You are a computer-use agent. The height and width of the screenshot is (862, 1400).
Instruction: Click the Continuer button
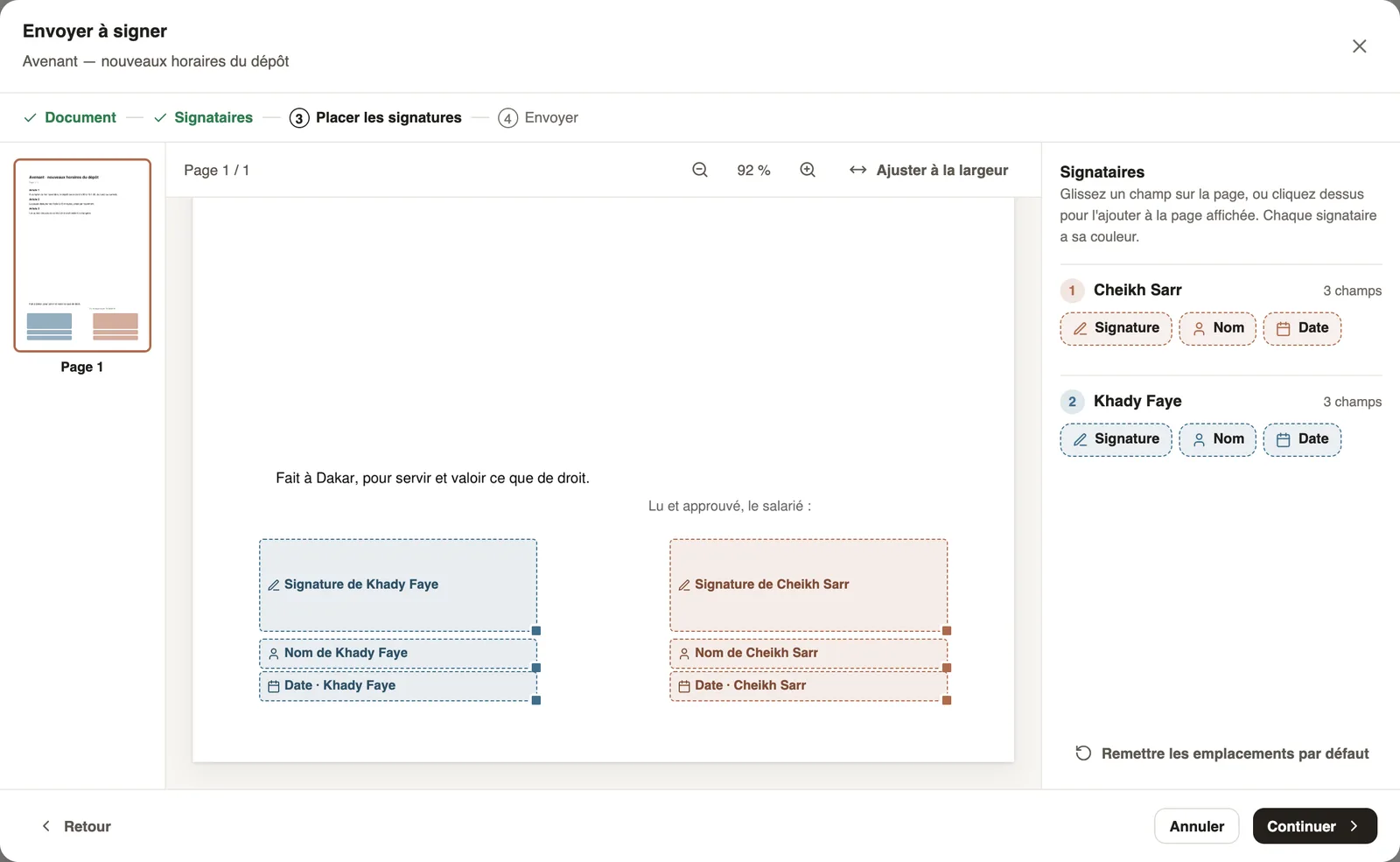(1314, 826)
